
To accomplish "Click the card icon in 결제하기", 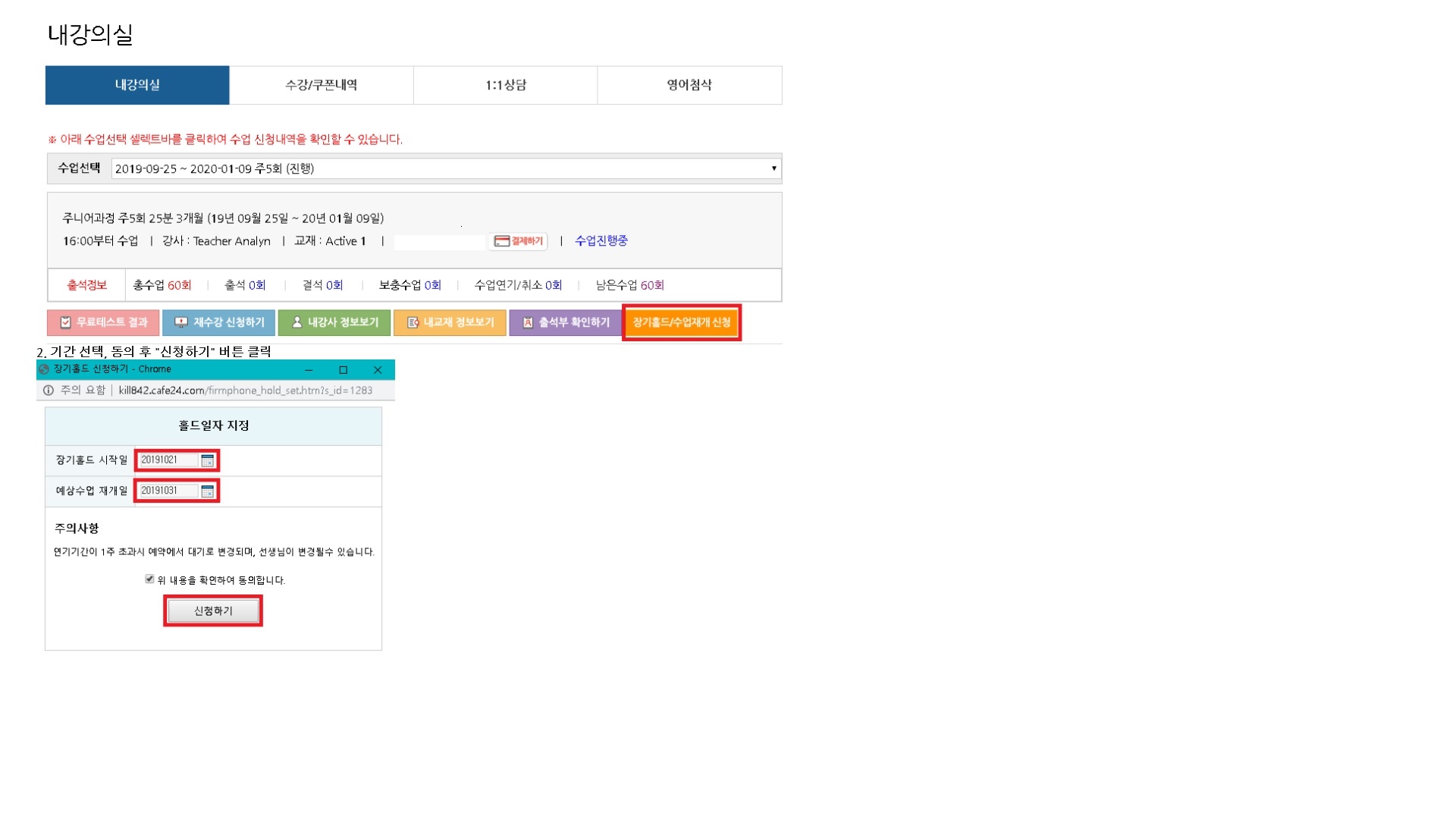I will 501,241.
